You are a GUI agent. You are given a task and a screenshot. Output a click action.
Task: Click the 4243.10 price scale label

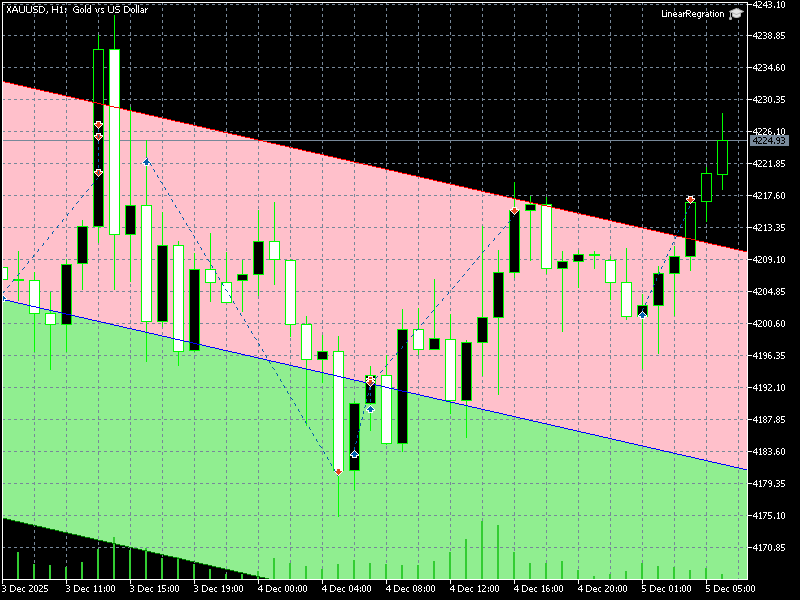click(x=769, y=5)
